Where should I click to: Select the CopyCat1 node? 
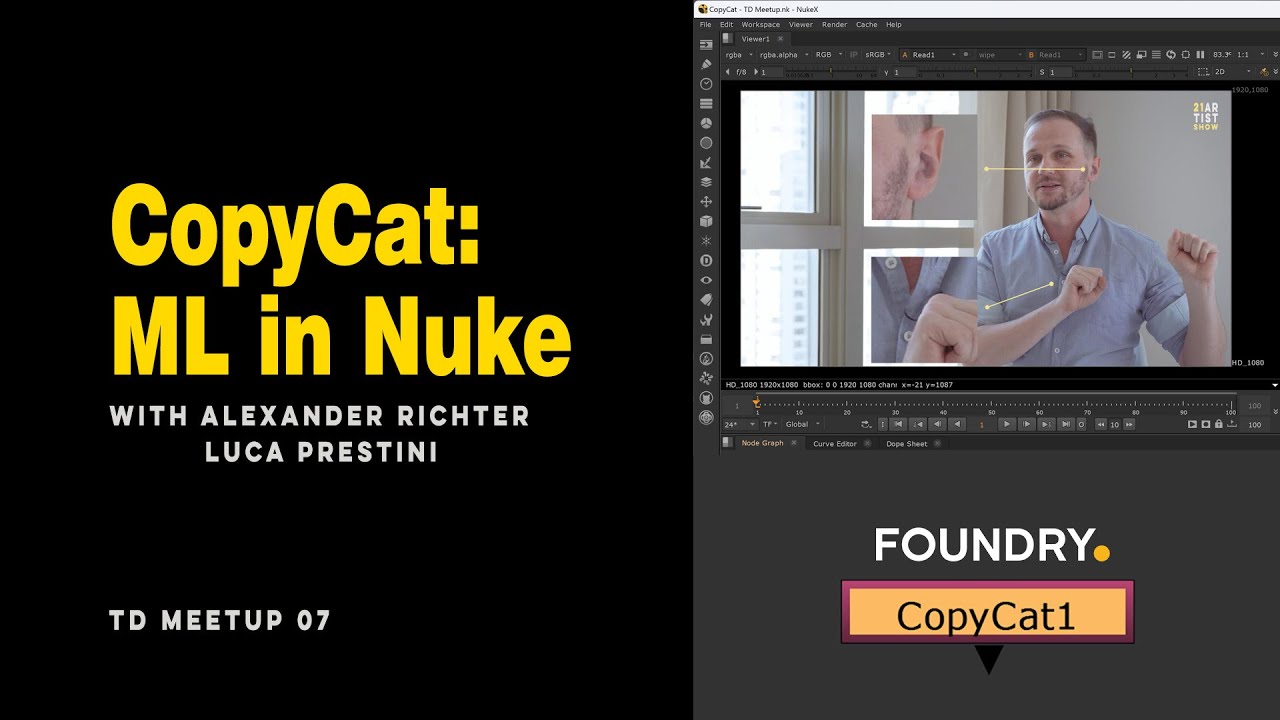coord(987,613)
